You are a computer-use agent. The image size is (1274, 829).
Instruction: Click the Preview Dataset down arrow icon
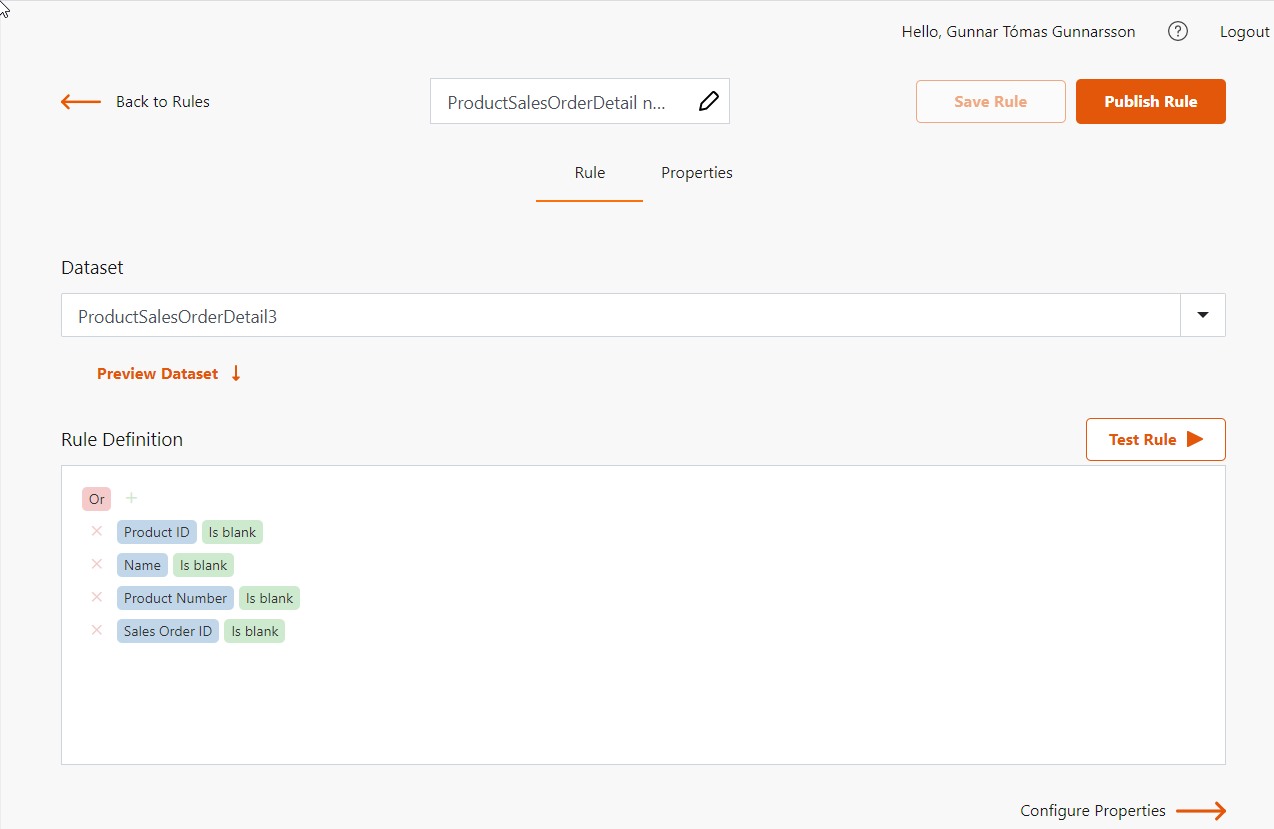[x=236, y=373]
